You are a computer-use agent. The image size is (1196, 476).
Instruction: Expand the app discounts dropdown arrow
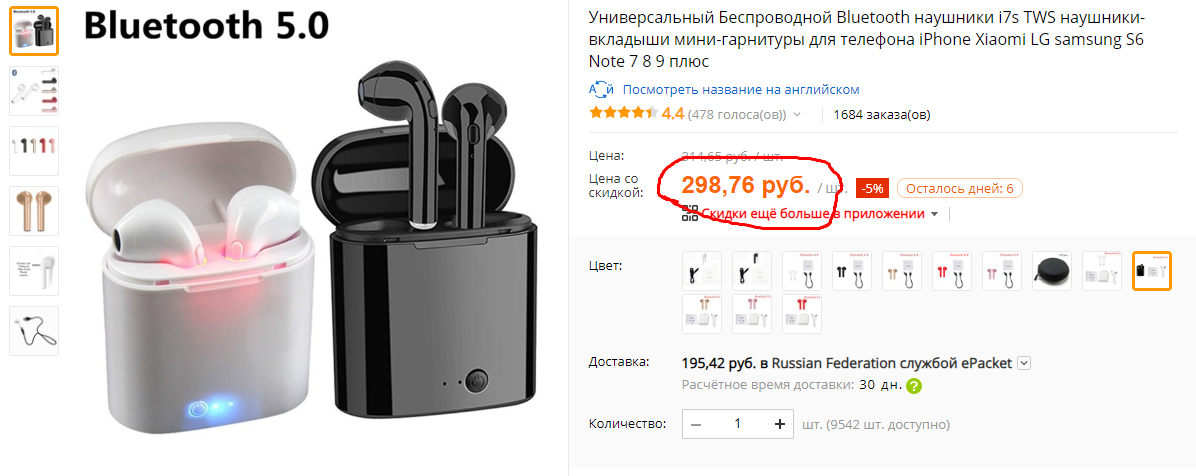(x=934, y=214)
